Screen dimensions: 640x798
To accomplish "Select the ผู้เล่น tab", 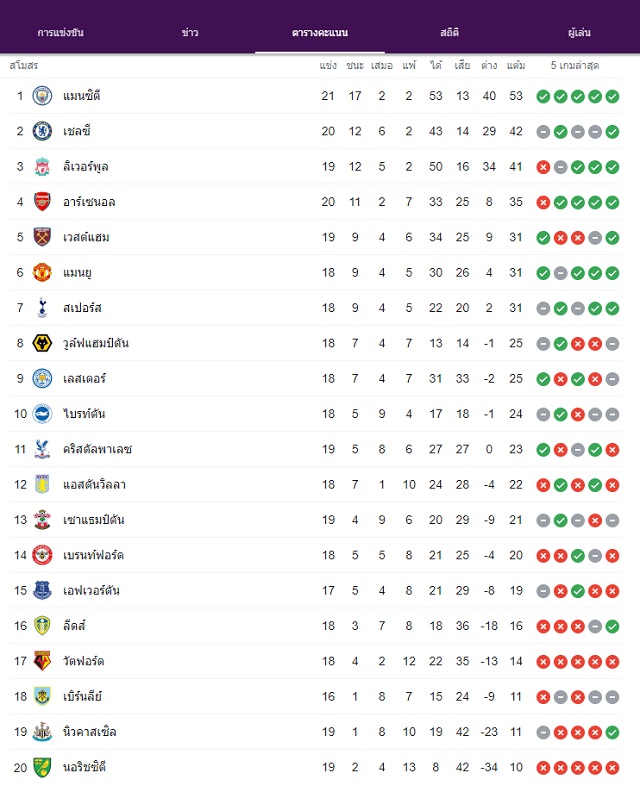I will 579,33.
